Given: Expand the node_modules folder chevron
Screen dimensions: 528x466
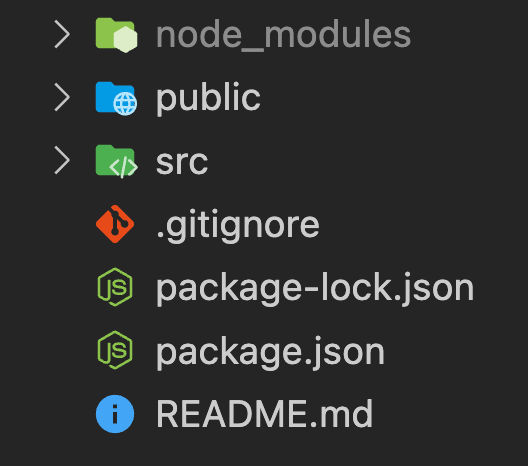Looking at the screenshot, I should (62, 34).
